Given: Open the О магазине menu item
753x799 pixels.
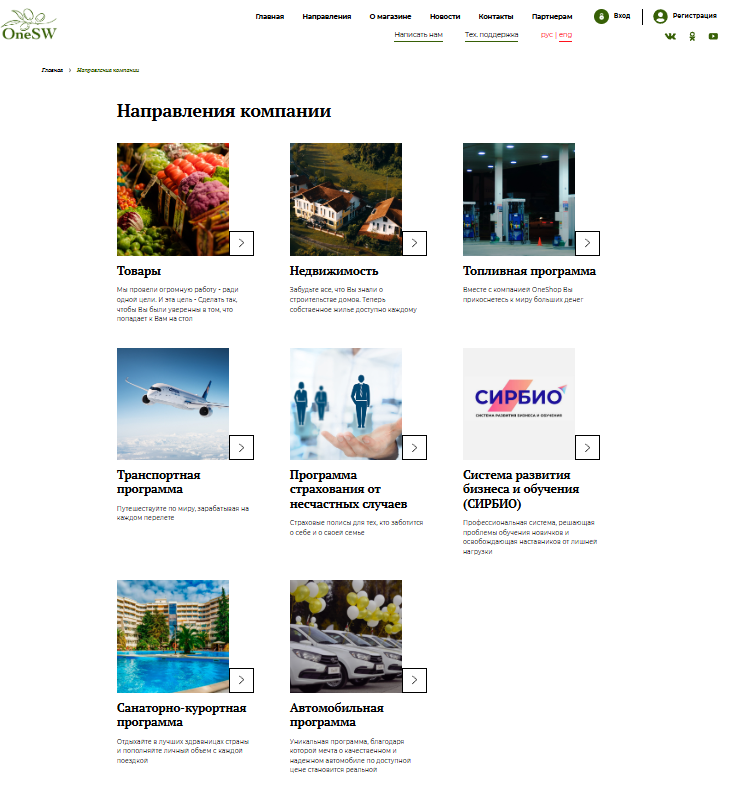Looking at the screenshot, I should click(390, 16).
